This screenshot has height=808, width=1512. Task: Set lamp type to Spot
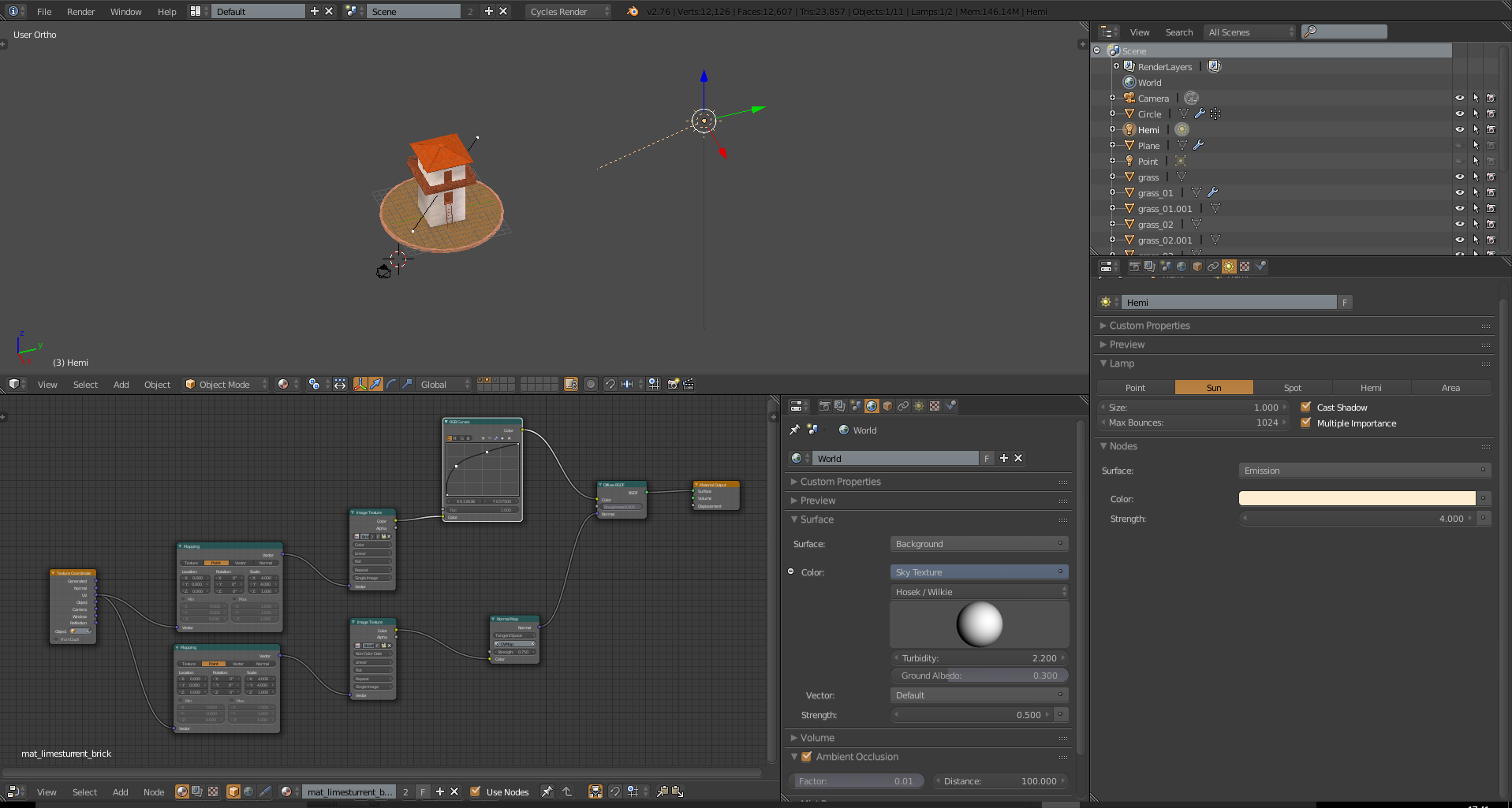click(x=1292, y=387)
